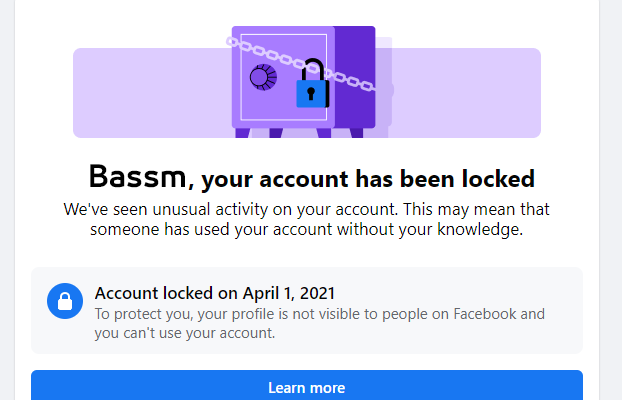Click the 'your account has been locked' heading
622x400 pixels.
[368, 179]
